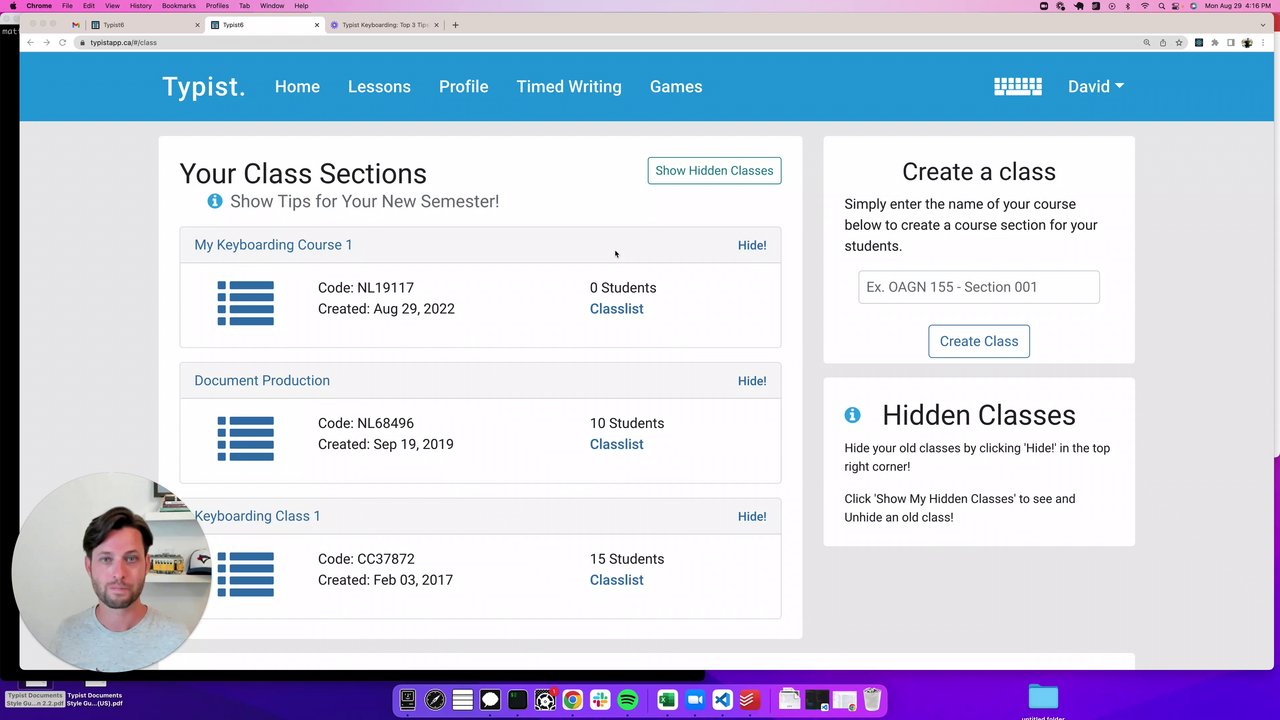Open Slack from the dock
The width and height of the screenshot is (1280, 720).
(600, 700)
